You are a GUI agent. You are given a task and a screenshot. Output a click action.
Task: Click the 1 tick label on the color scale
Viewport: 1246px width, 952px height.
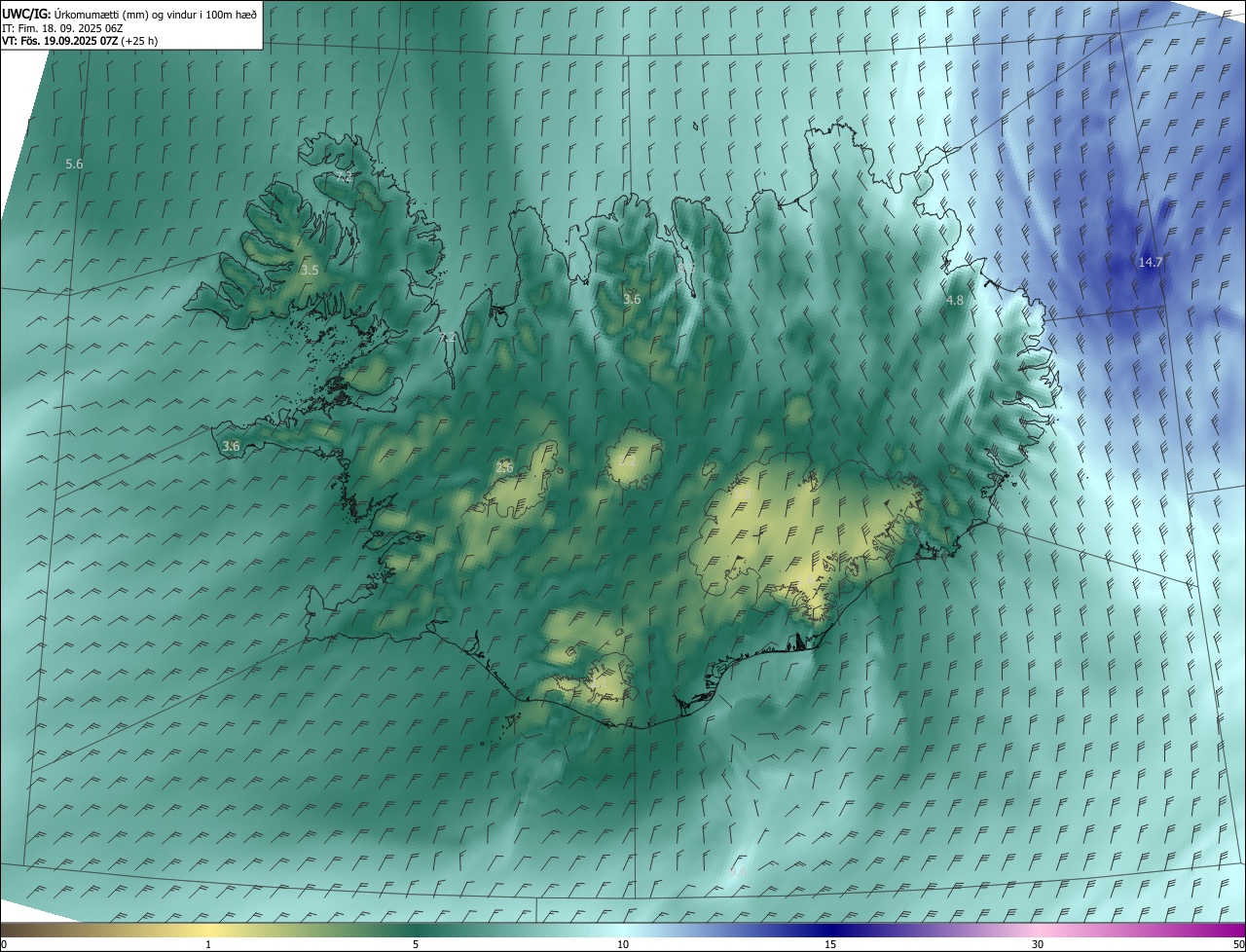pyautogui.click(x=208, y=945)
